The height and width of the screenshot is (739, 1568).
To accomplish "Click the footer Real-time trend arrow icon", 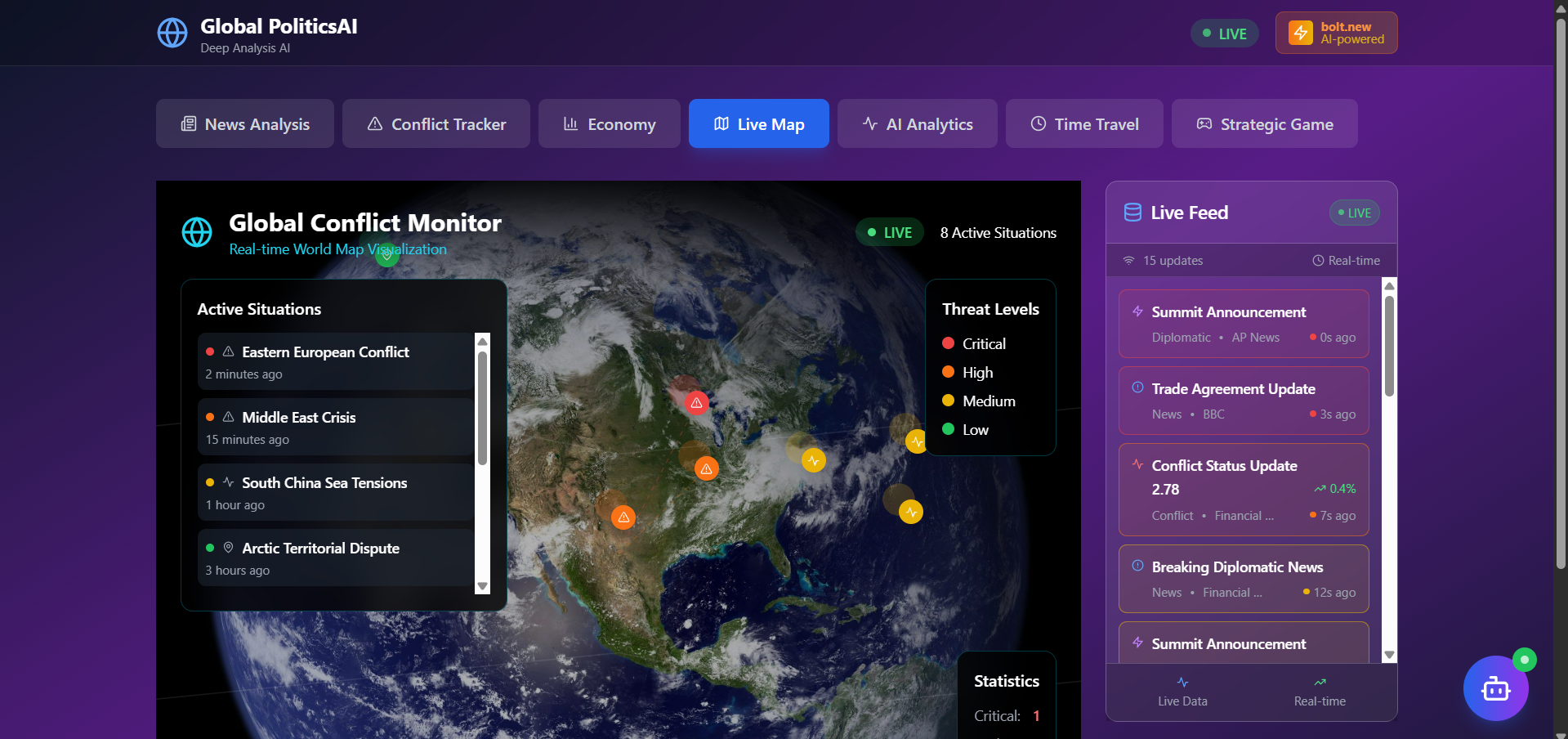I will coord(1320,682).
